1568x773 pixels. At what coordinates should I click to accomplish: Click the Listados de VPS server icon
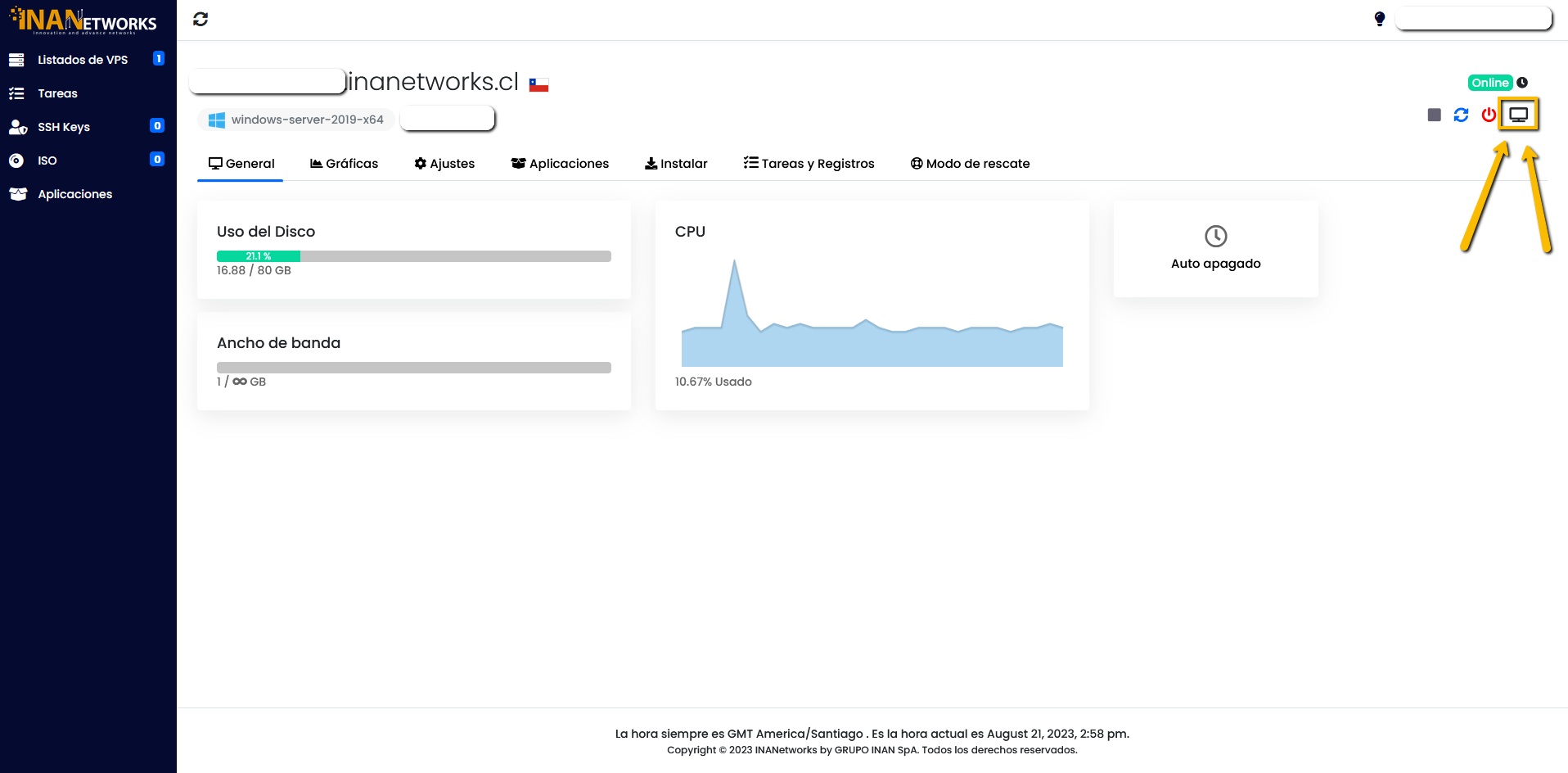coord(16,60)
